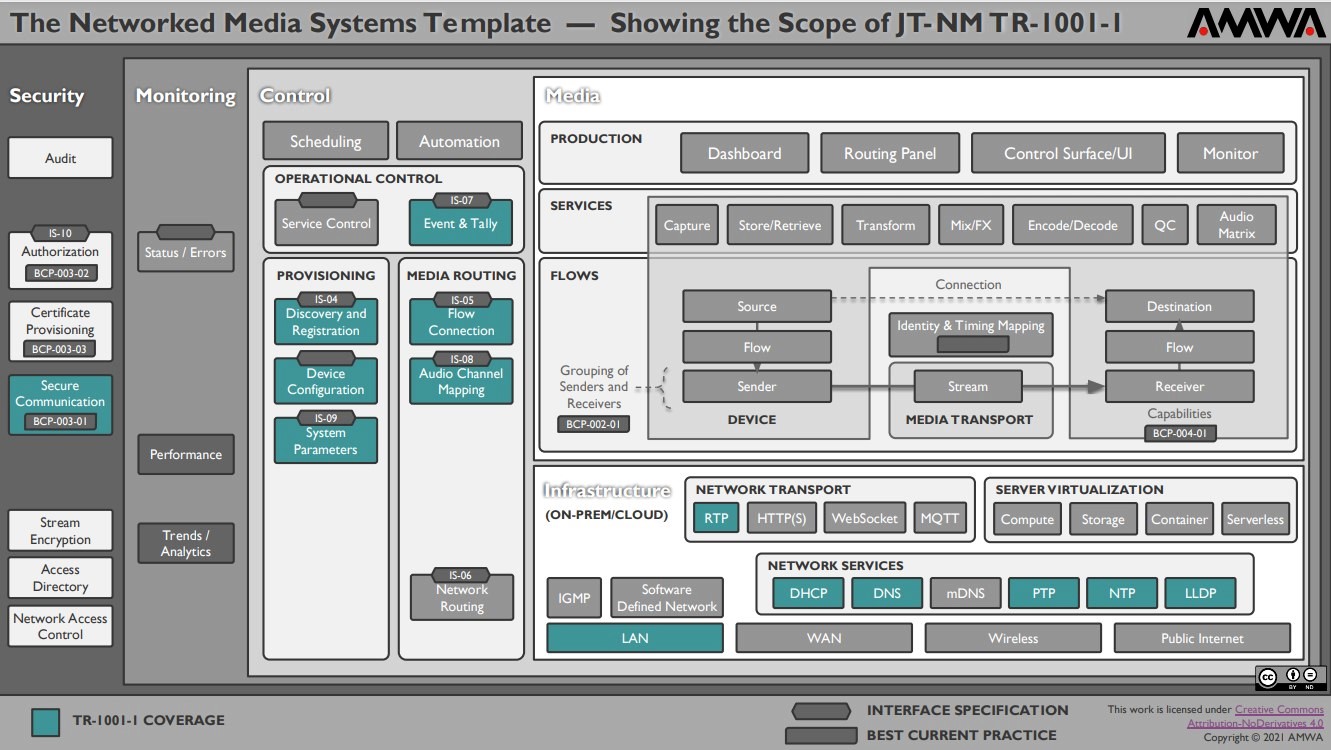Select IS-08 Audio Channel Mapping

click(461, 380)
